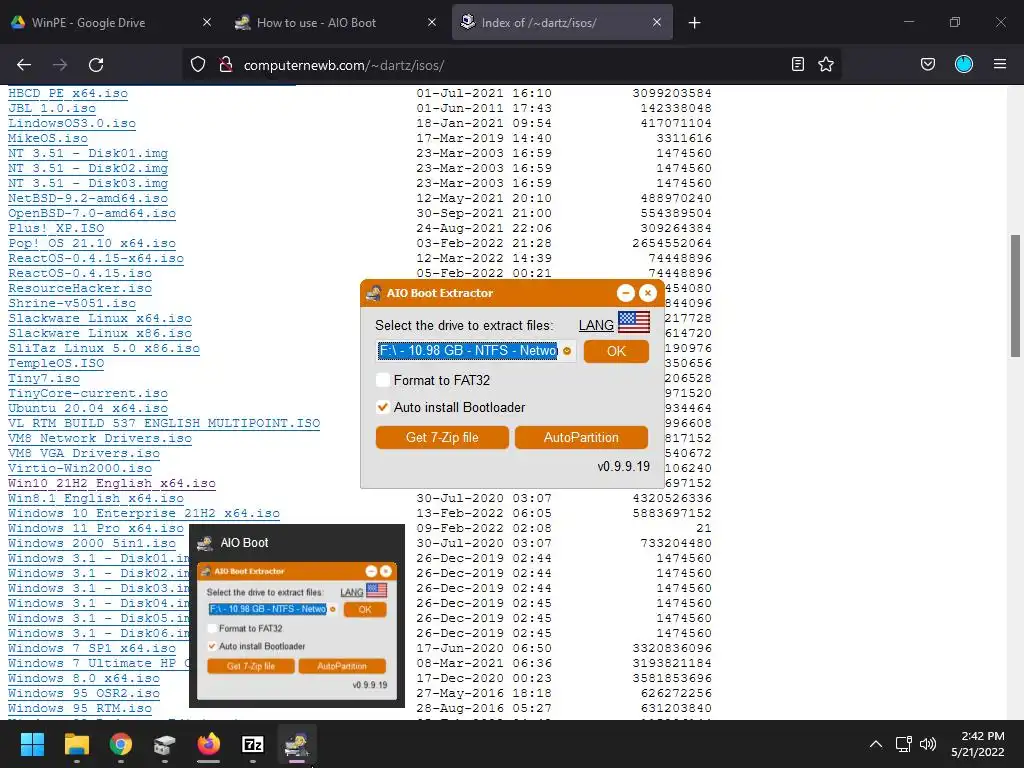Screen dimensions: 1024x768
Task: Close the WinPE - Google Drive tab
Action: pos(206,22)
